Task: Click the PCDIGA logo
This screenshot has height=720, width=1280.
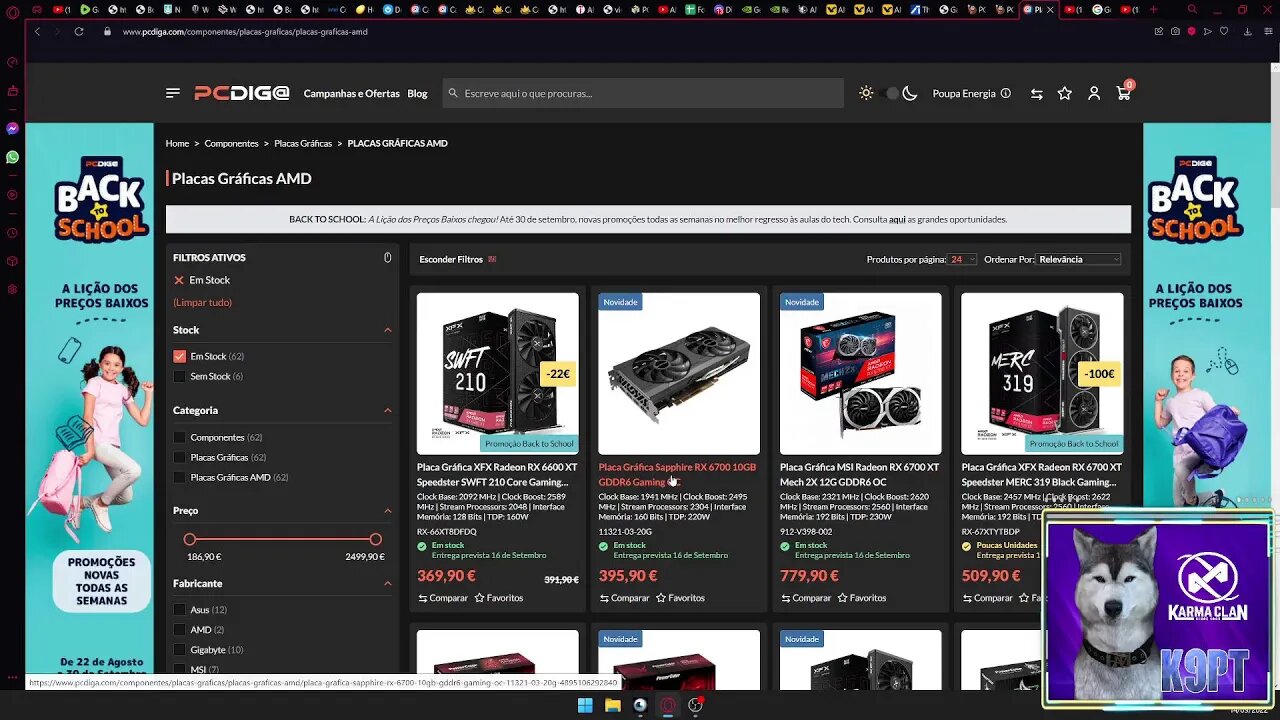Action: [x=241, y=93]
